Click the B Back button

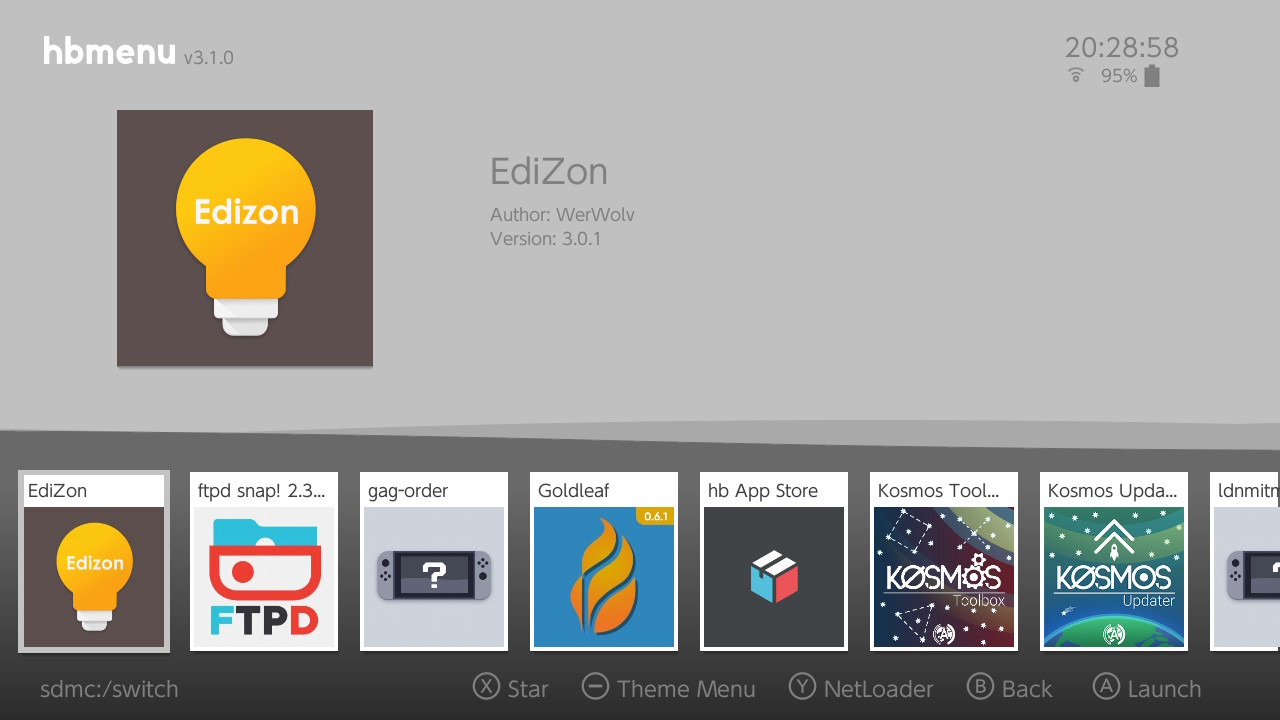coord(1010,688)
